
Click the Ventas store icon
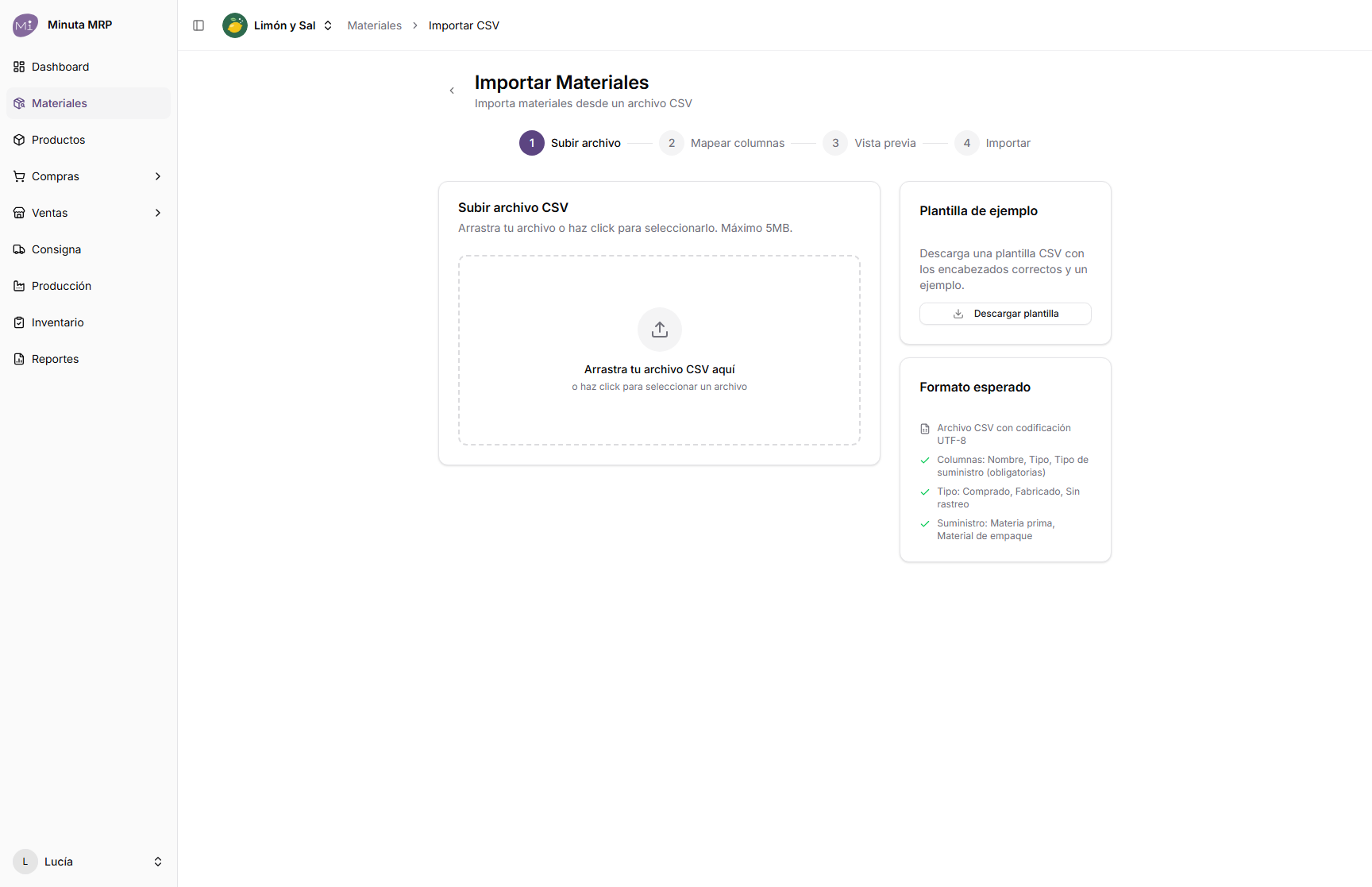tap(19, 213)
